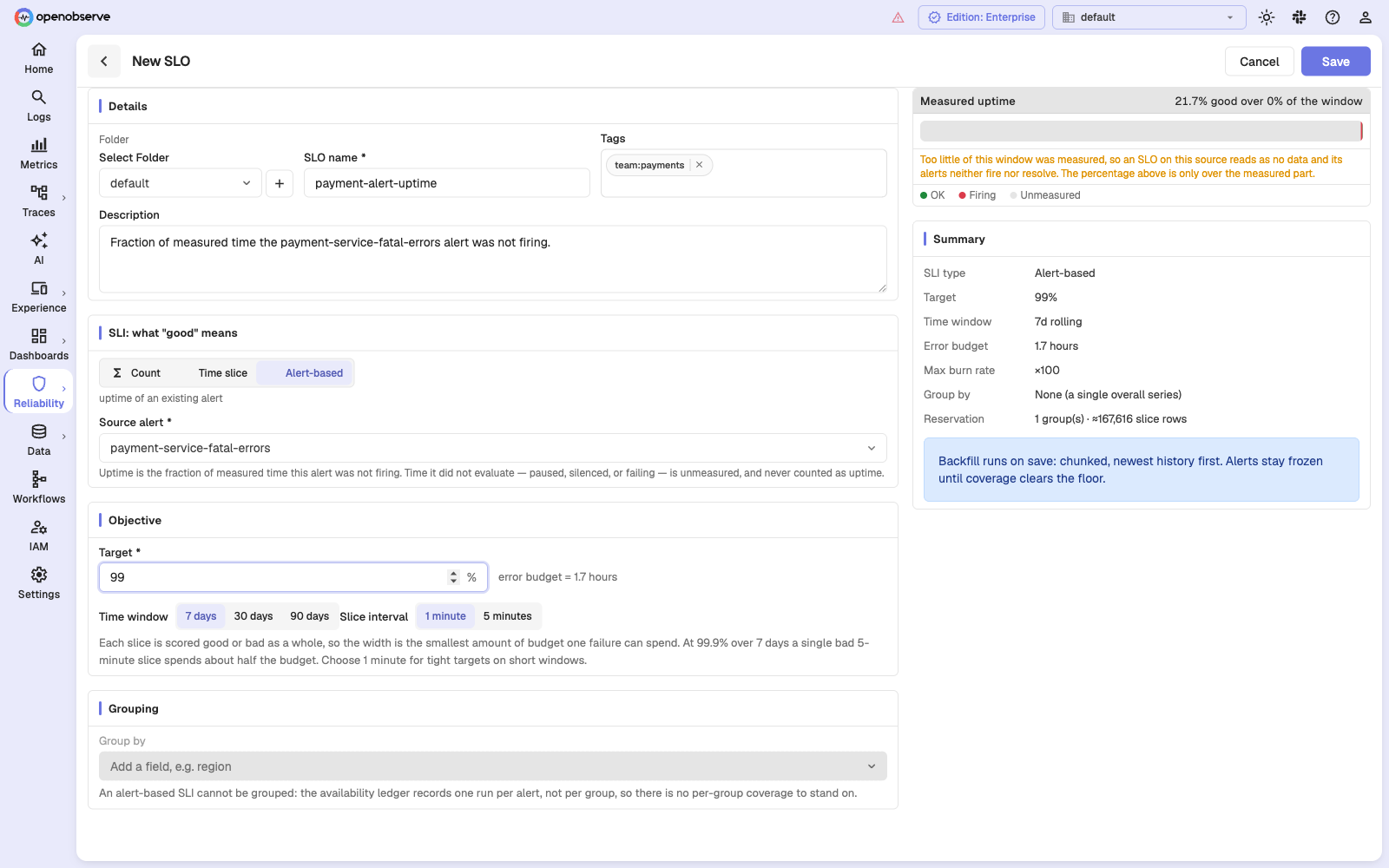The width and height of the screenshot is (1389, 868).
Task: Click the red warning triangle icon
Action: pyautogui.click(x=898, y=17)
